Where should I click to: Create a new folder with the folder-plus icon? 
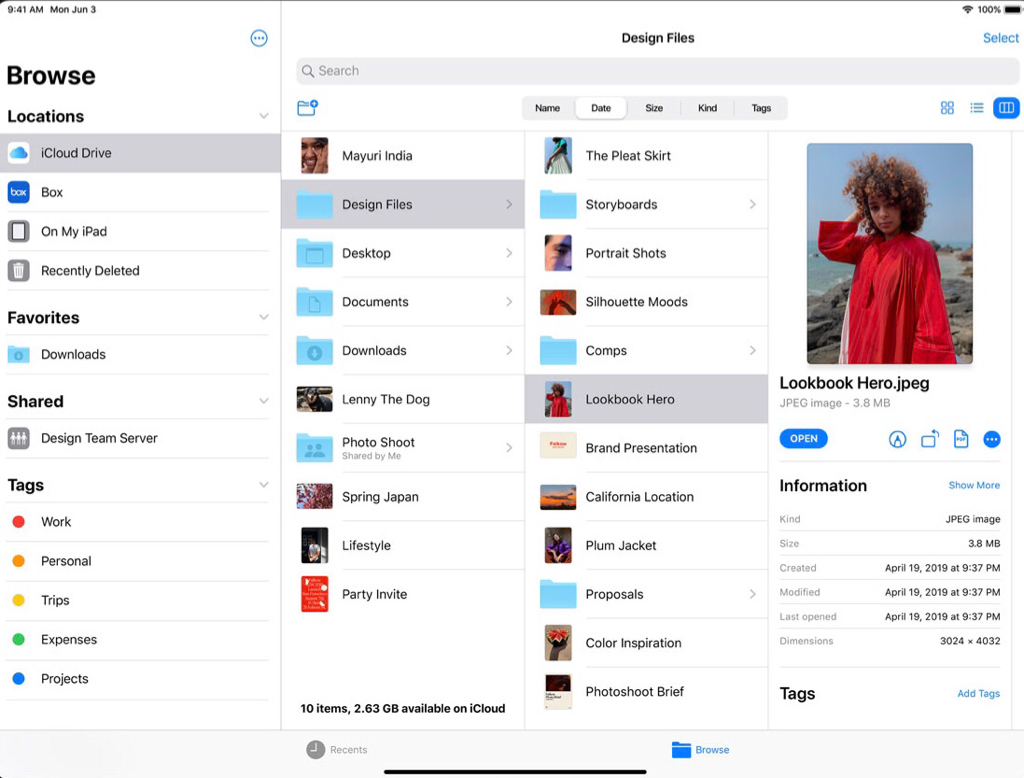coord(307,108)
